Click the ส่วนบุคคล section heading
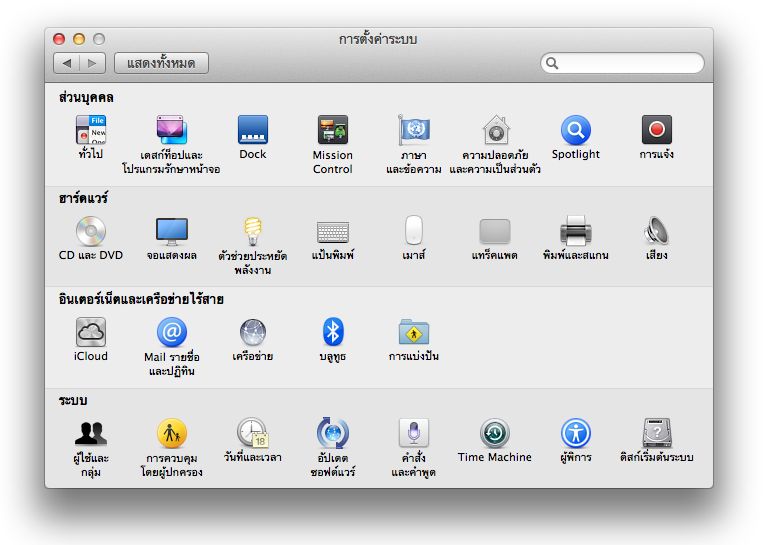This screenshot has height=545, width=763. tap(86, 97)
